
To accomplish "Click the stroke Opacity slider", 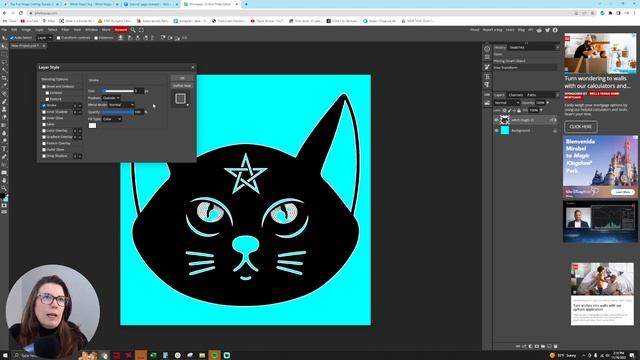I will (x=118, y=112).
